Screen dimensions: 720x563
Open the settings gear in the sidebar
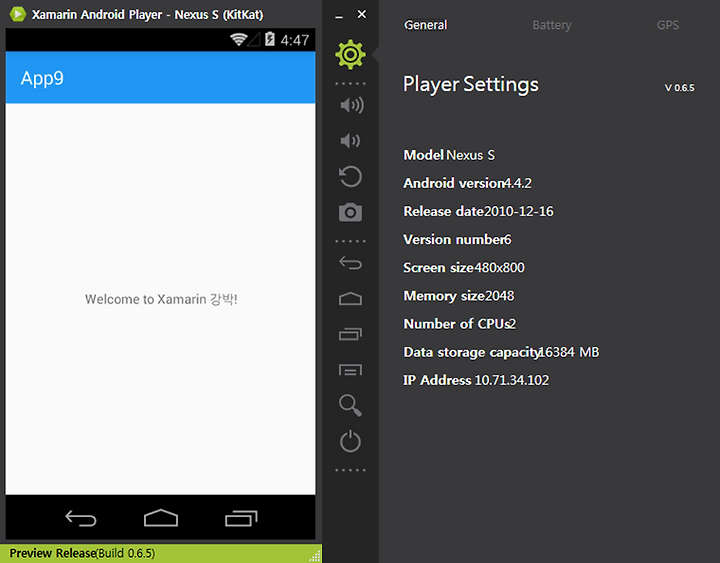[350, 55]
